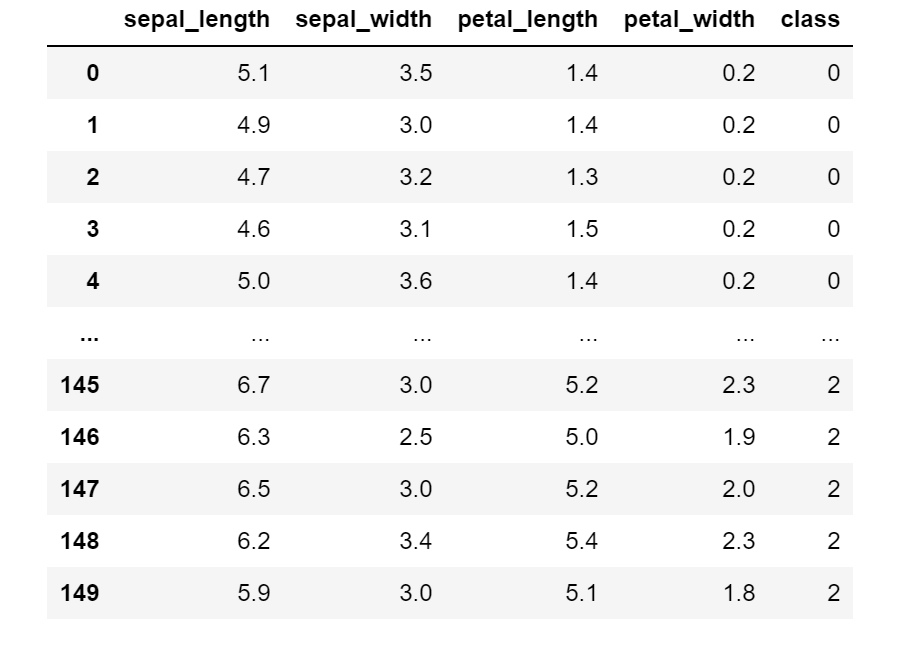Click row index 149

[80, 593]
